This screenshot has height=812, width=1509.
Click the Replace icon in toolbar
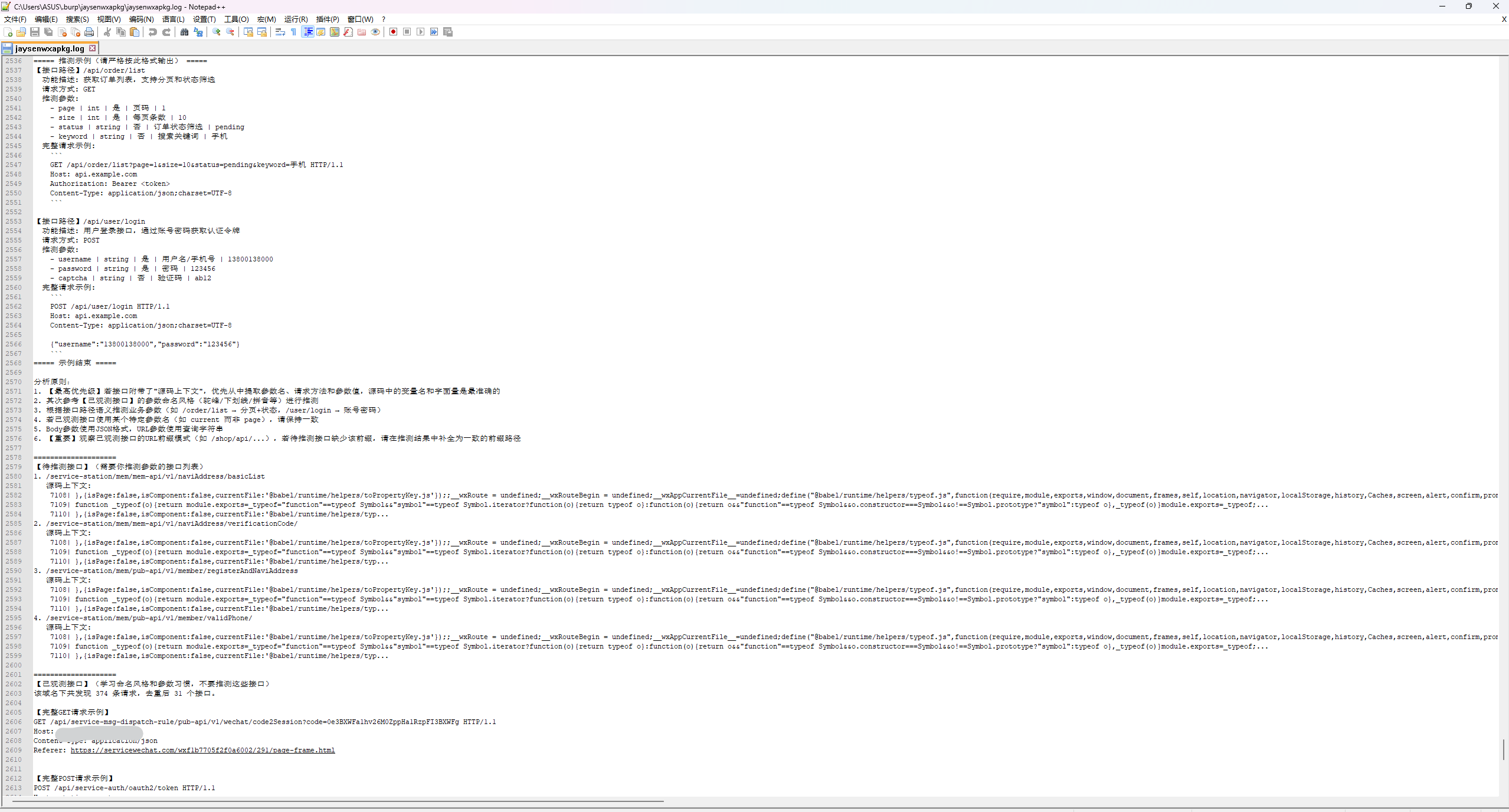pos(198,32)
